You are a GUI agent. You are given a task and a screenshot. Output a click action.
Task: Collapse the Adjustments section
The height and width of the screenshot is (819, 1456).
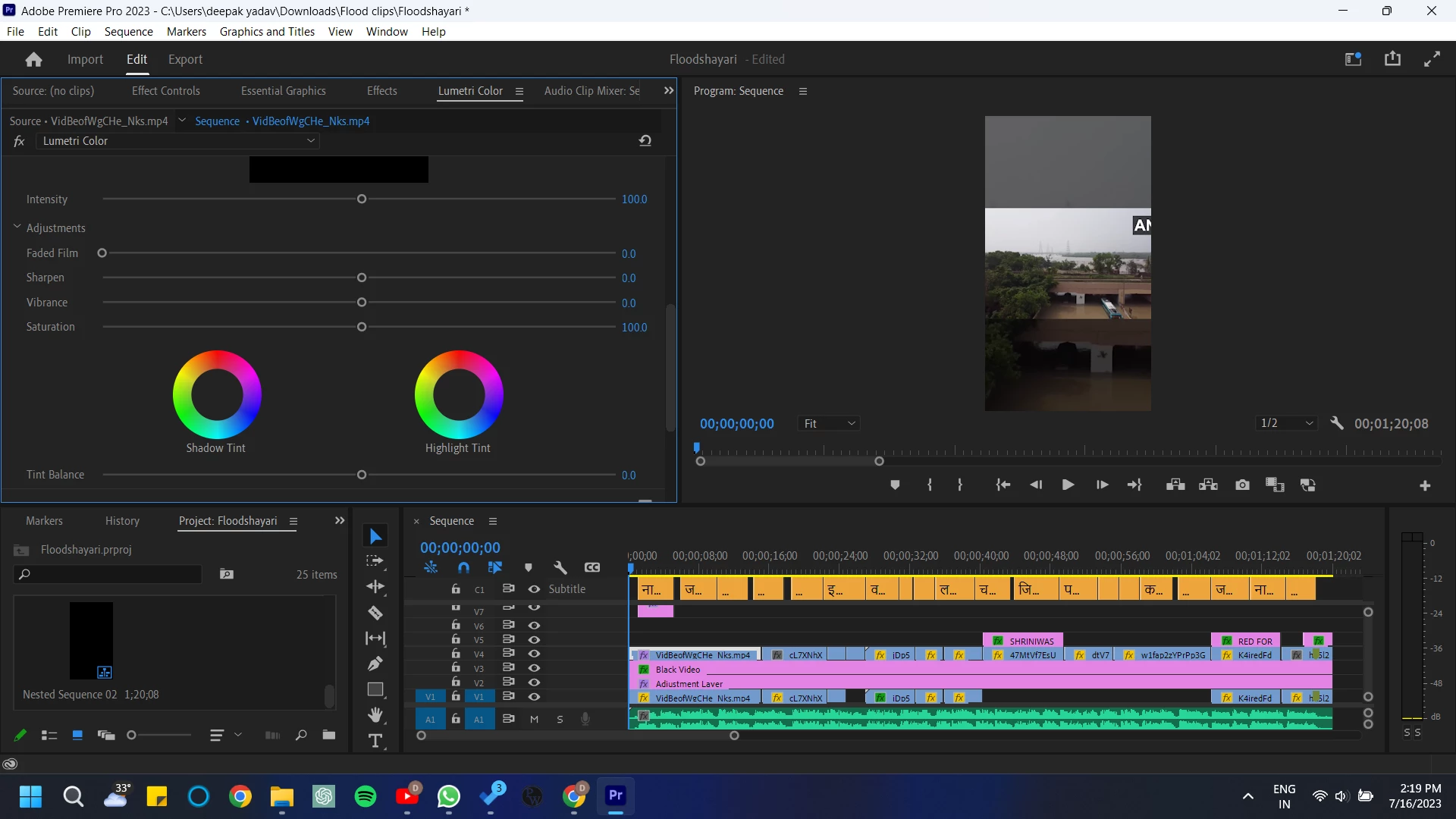point(17,227)
